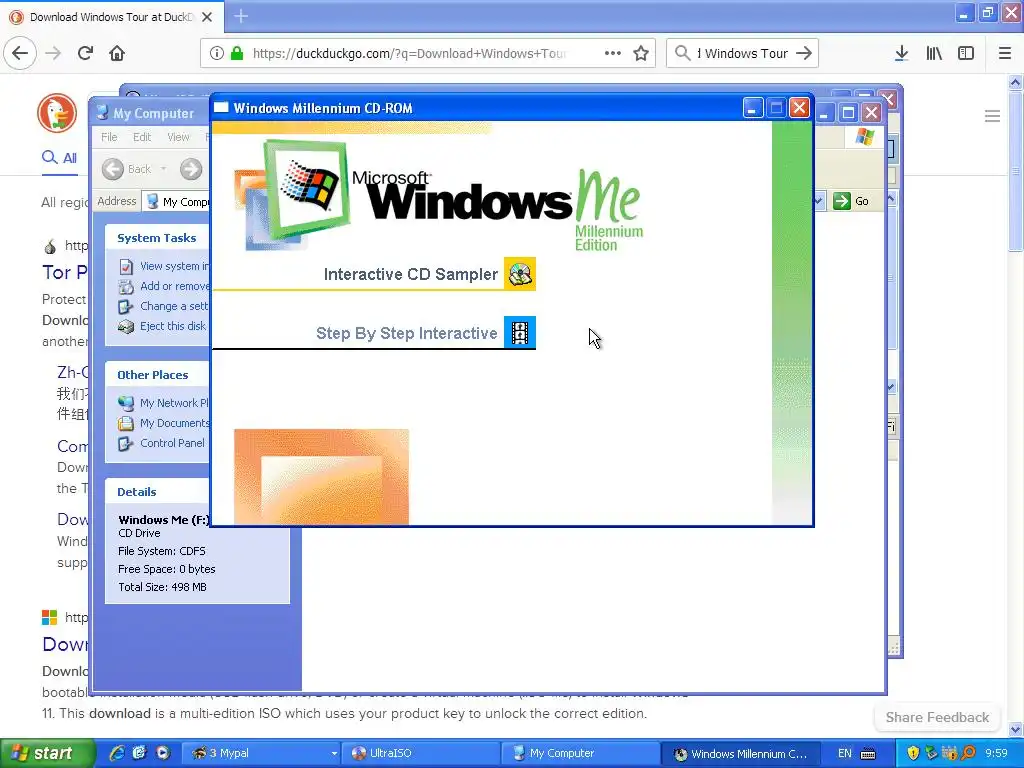Go back in the Mypal browser

point(20,53)
